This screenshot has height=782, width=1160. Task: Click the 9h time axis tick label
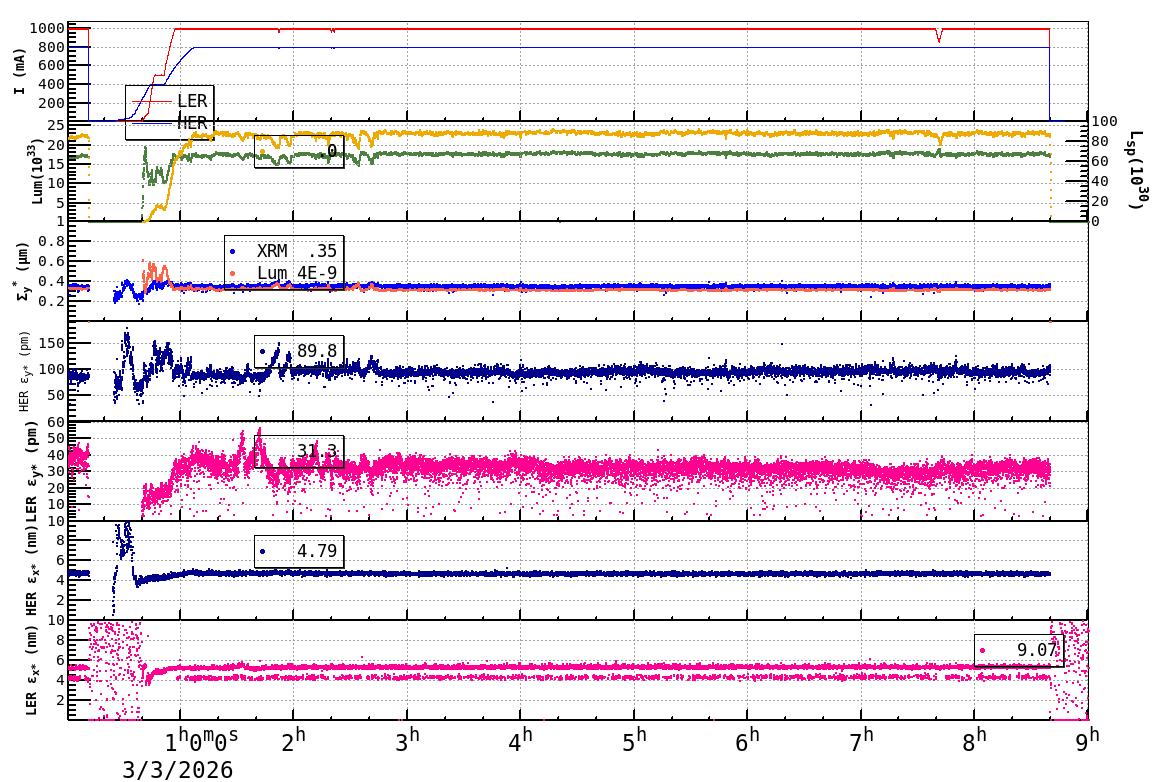[1087, 741]
